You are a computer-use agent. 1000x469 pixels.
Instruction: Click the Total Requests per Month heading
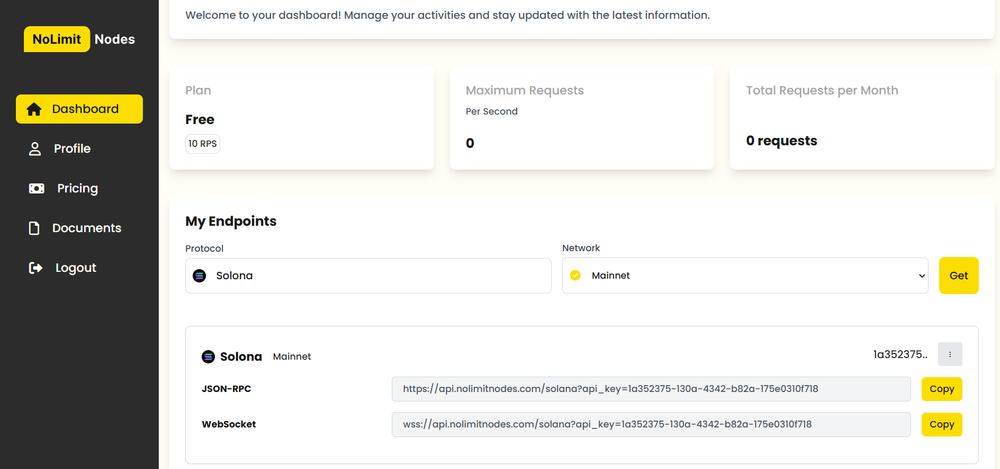click(822, 91)
